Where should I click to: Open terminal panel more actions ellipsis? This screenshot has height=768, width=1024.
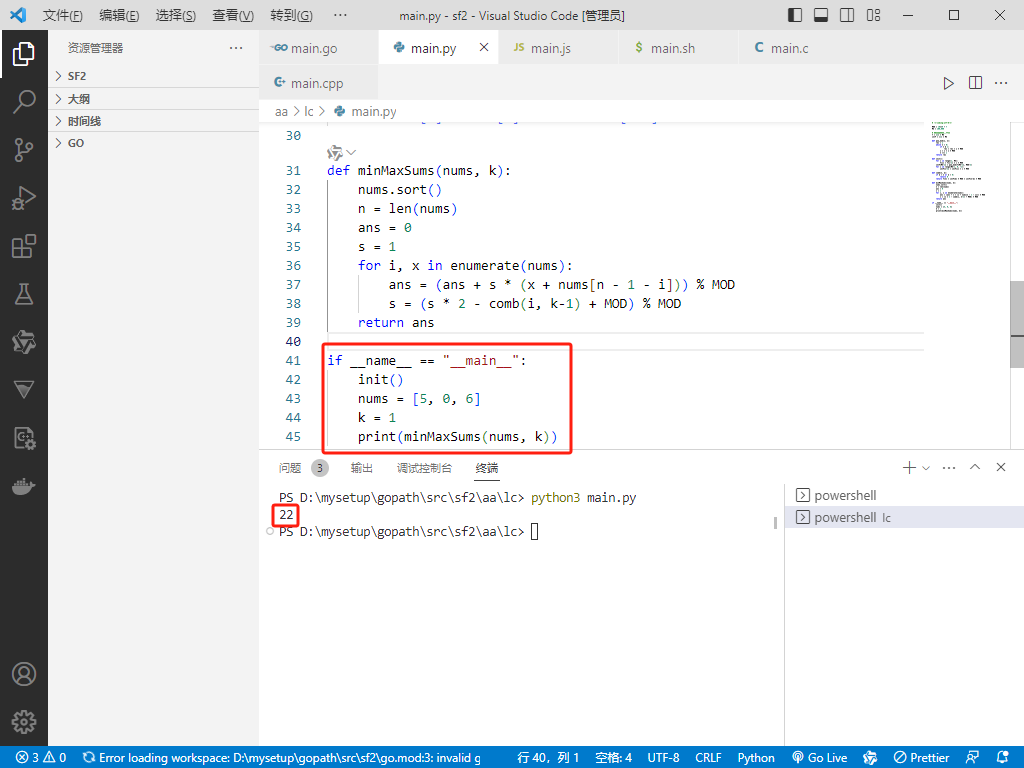coord(949,468)
